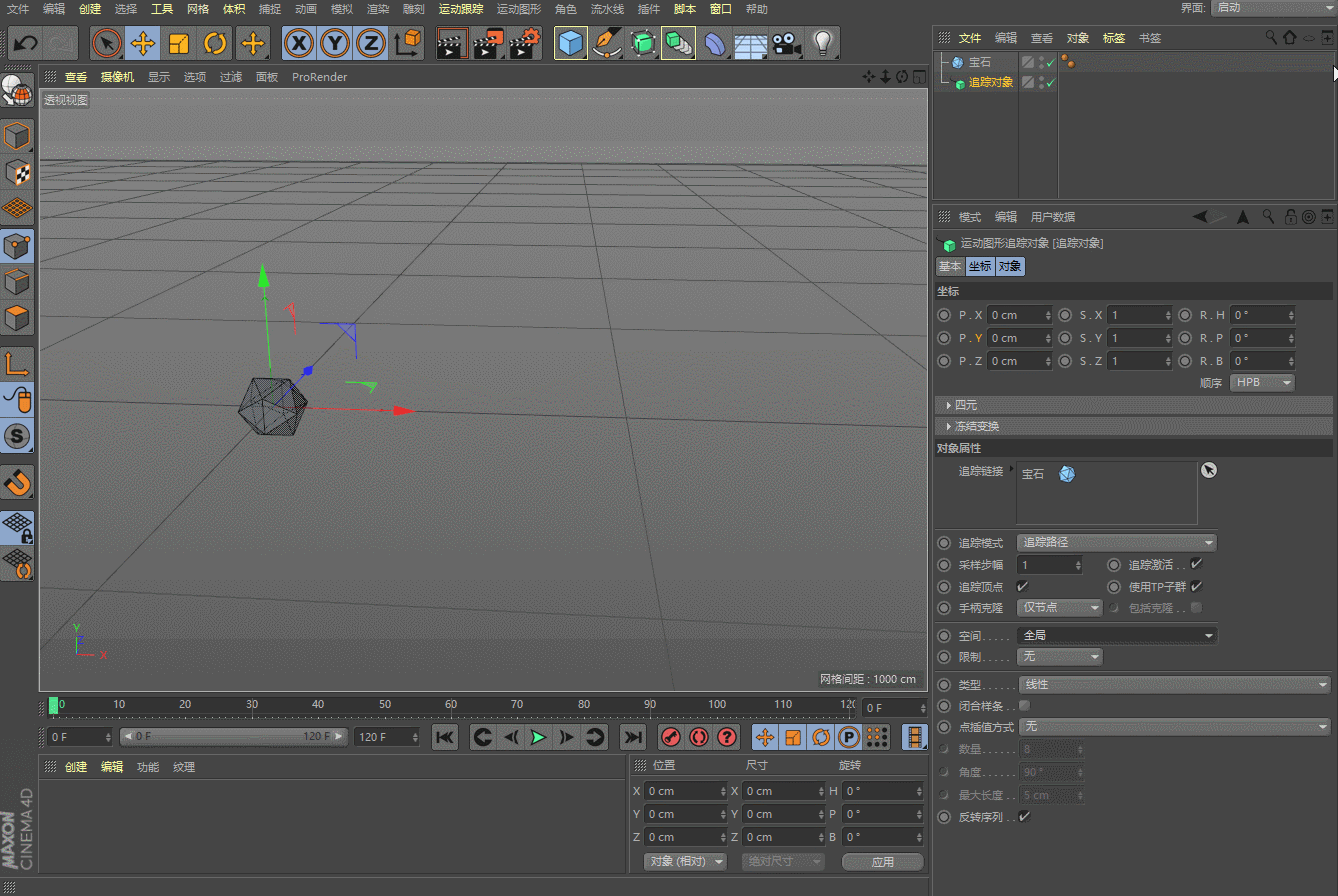Open the spline pen tool
The height and width of the screenshot is (896, 1338).
pos(606,43)
